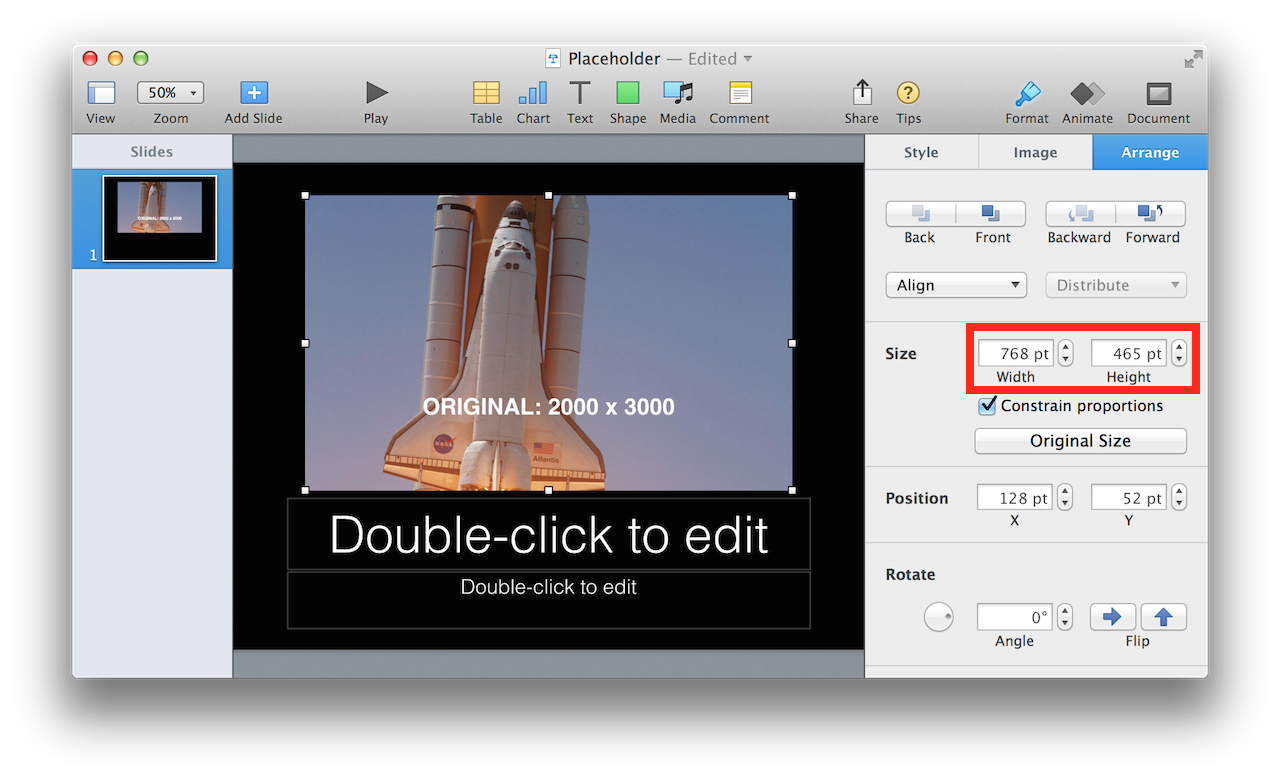
Task: Add a Comment to slide
Action: (x=740, y=93)
